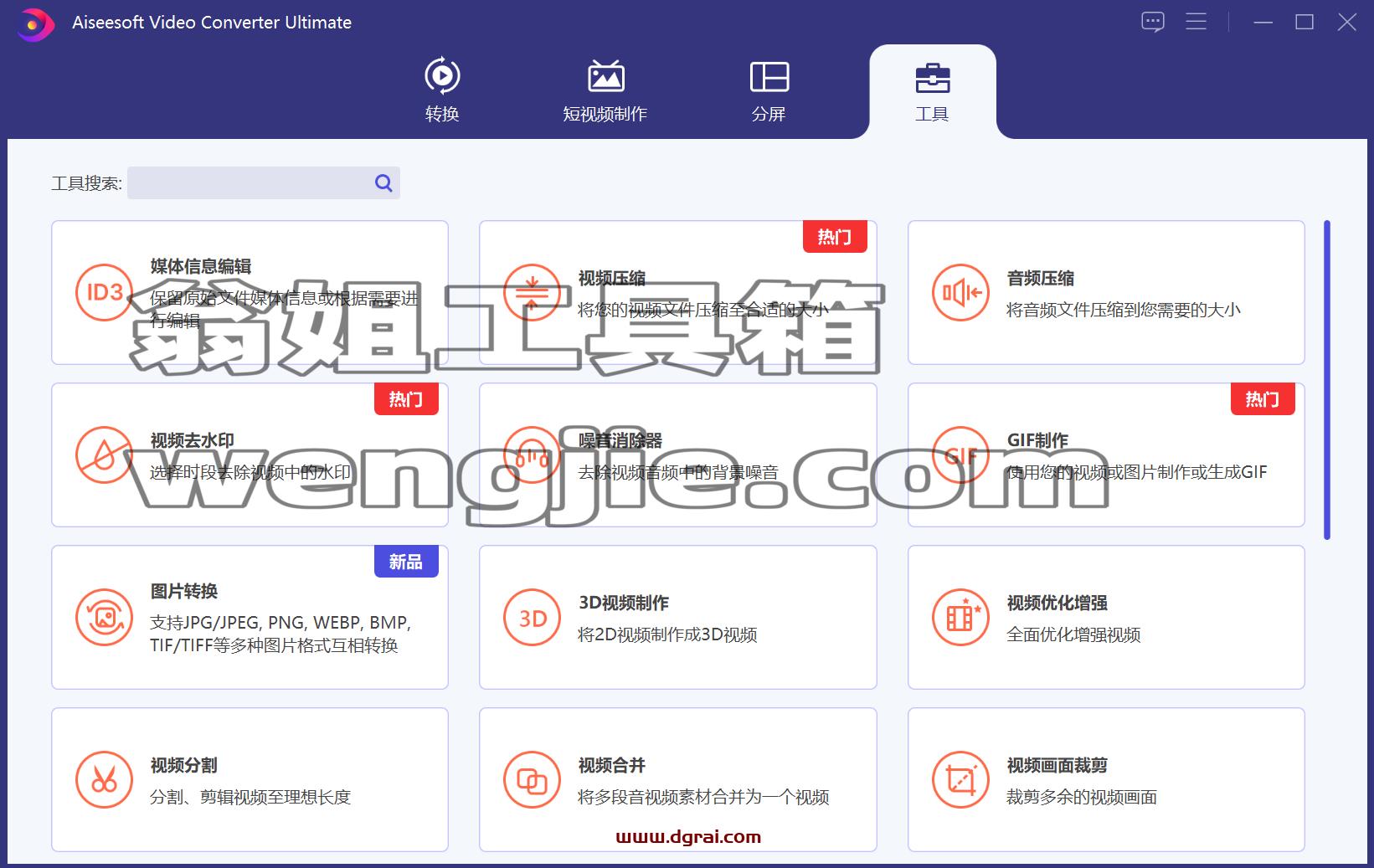The height and width of the screenshot is (868, 1374).
Task: Click the 噪音消除器 title text
Action: [x=620, y=440]
